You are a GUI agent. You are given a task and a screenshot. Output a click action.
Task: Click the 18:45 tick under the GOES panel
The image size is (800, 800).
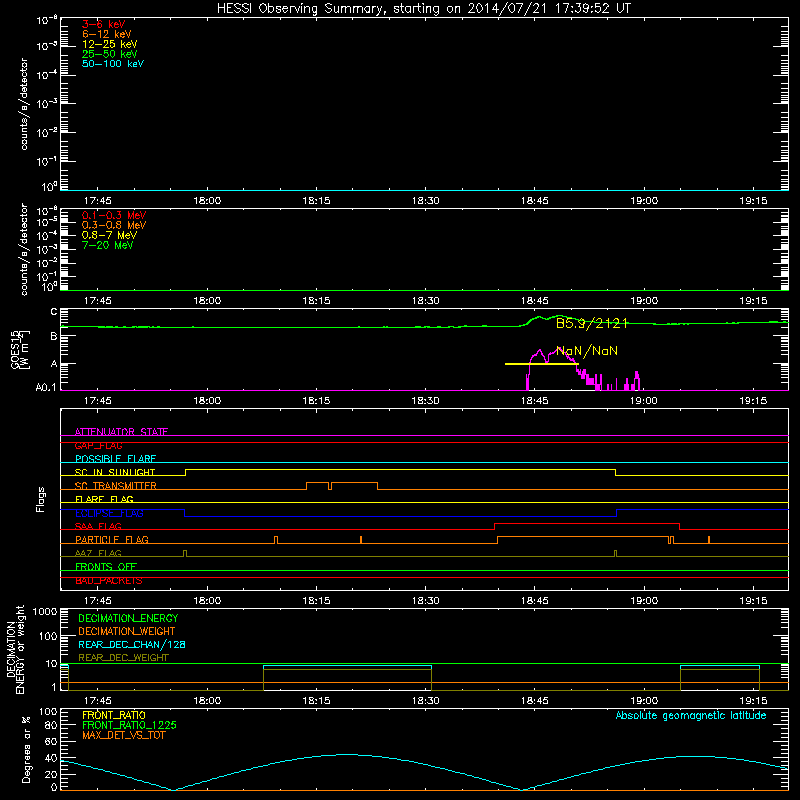(x=535, y=401)
